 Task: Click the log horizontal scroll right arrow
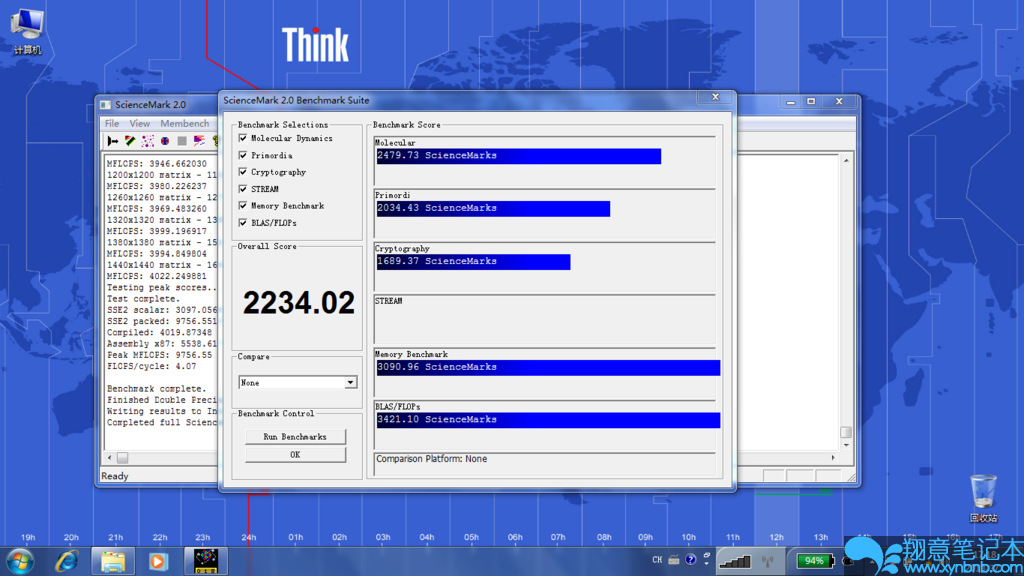click(x=833, y=458)
